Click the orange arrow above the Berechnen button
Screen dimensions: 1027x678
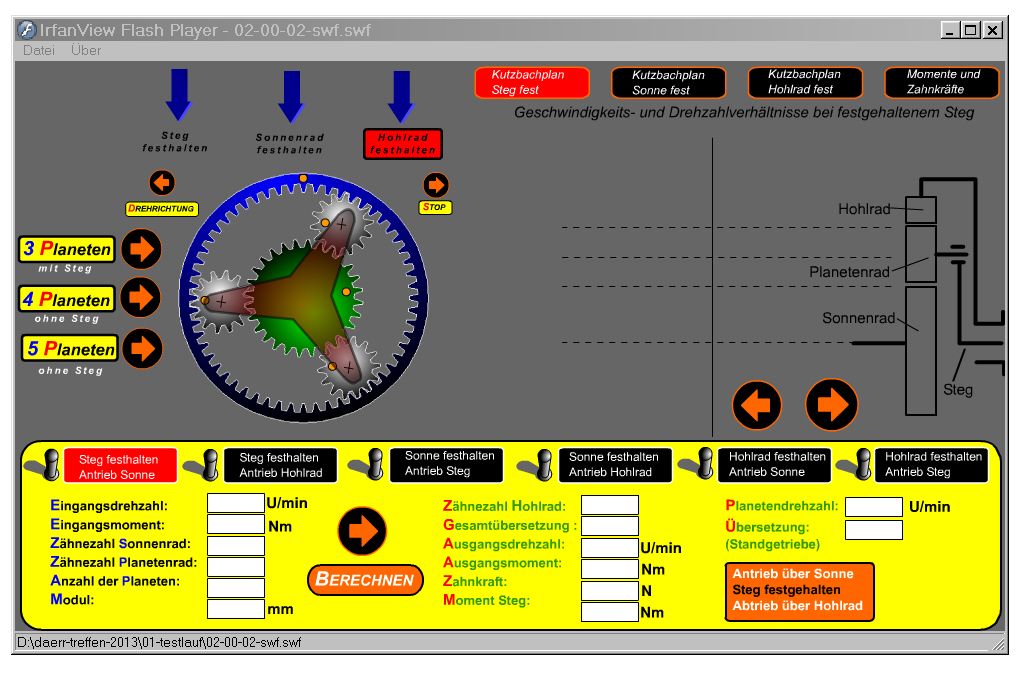click(363, 532)
